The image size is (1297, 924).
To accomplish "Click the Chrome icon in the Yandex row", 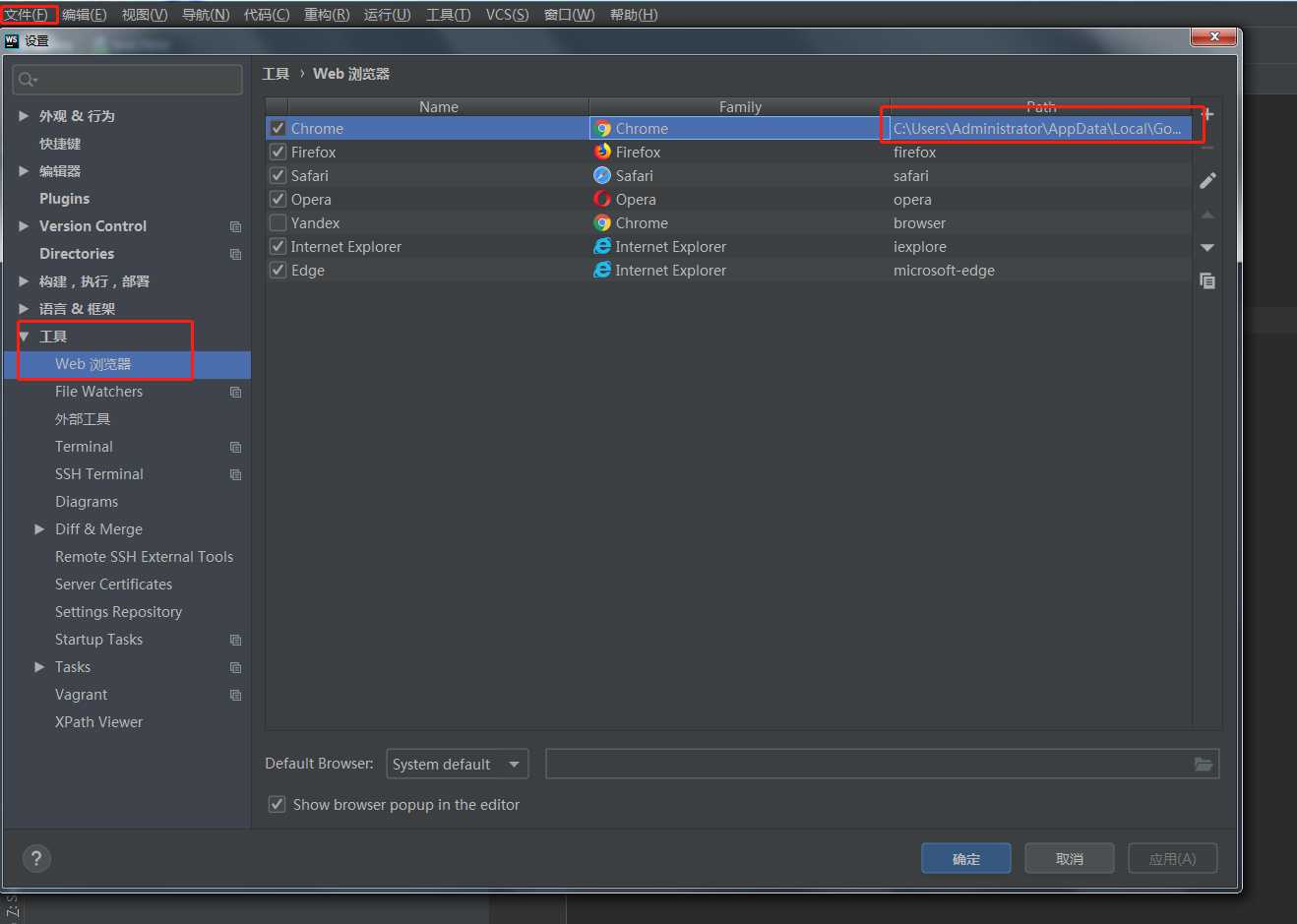I will (x=602, y=223).
